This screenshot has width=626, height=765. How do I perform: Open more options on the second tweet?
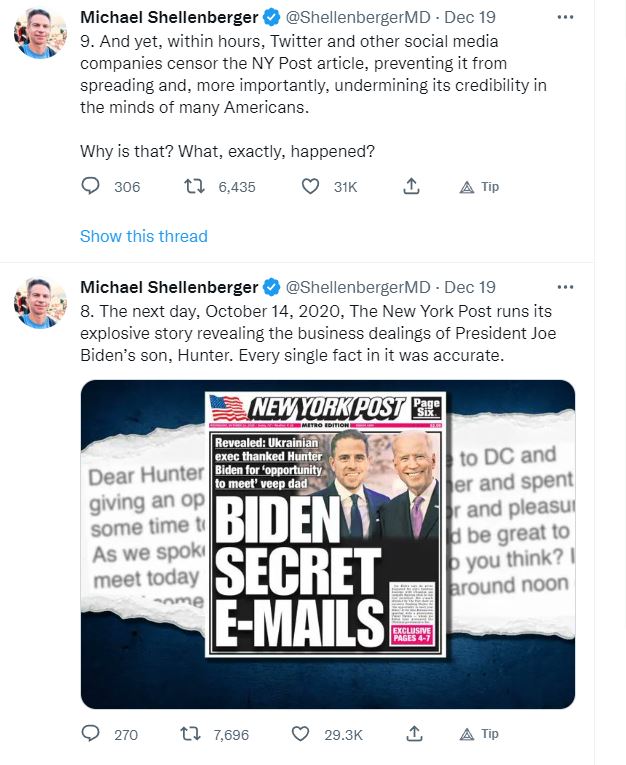click(564, 286)
